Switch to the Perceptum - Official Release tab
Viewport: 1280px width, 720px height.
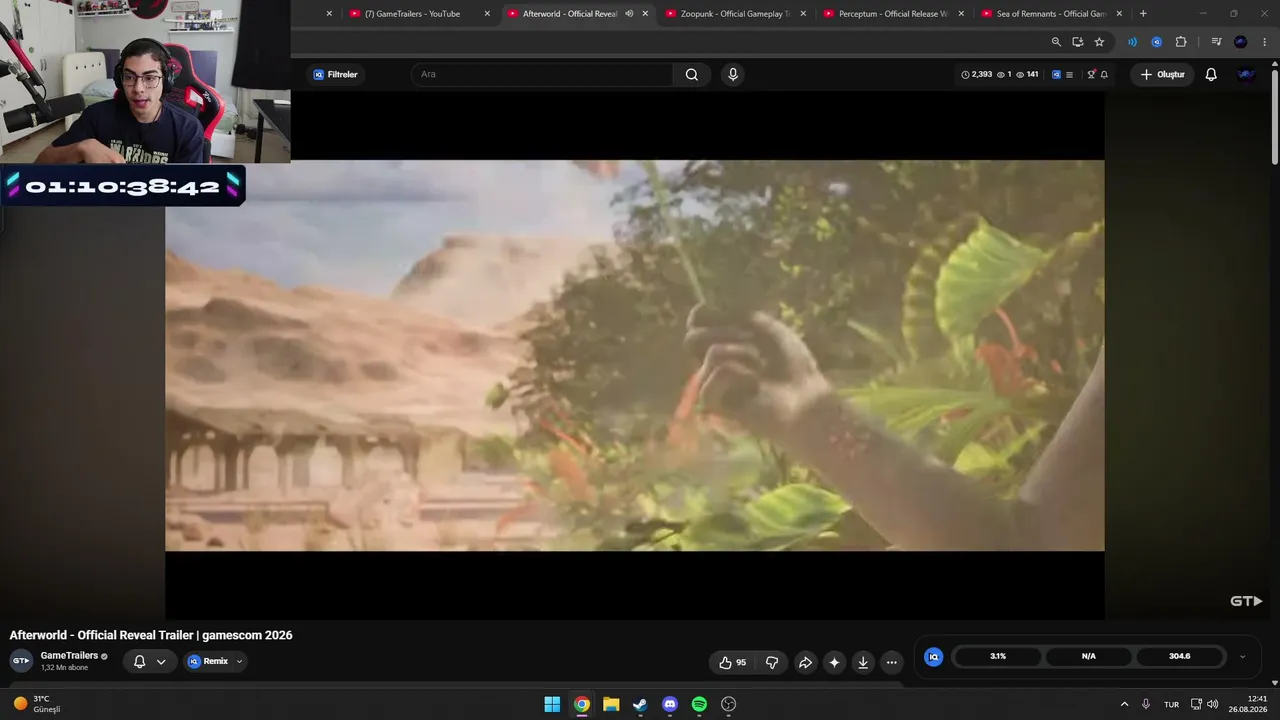click(x=893, y=14)
